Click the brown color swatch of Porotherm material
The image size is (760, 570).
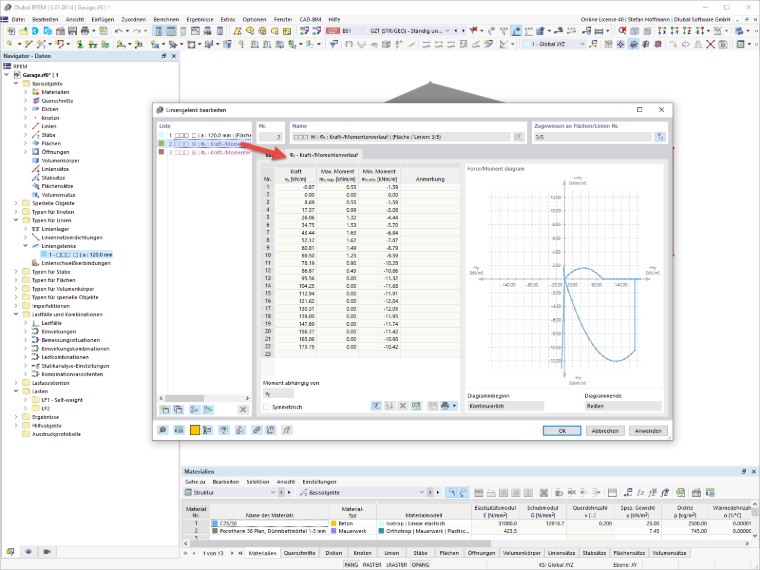coord(215,531)
